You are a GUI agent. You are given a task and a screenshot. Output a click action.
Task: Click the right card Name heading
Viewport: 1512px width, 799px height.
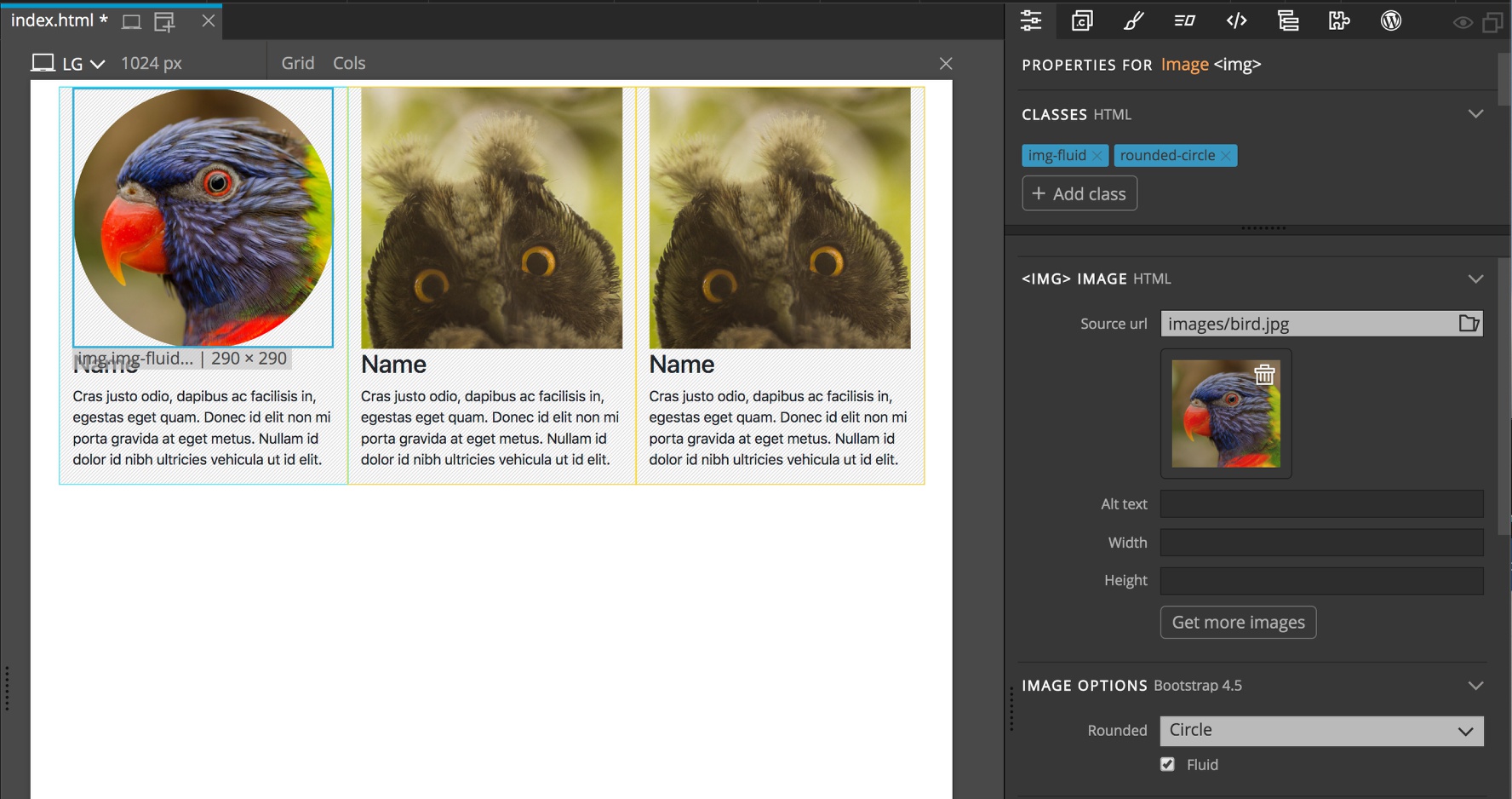(682, 365)
